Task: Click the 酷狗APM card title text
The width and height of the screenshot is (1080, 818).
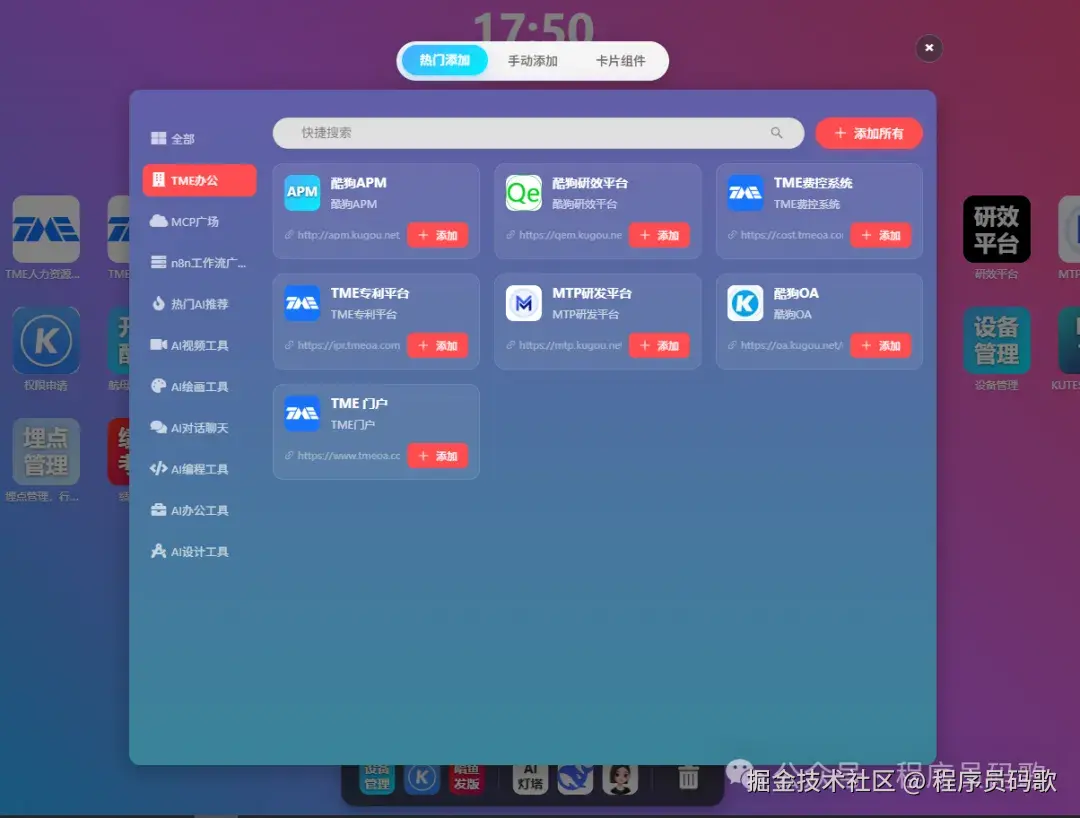Action: coord(358,182)
